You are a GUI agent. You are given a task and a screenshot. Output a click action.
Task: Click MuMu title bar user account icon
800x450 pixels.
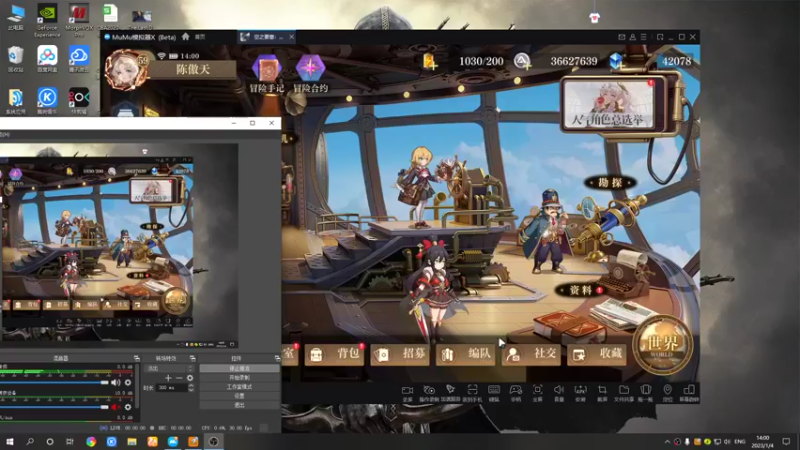(x=633, y=37)
